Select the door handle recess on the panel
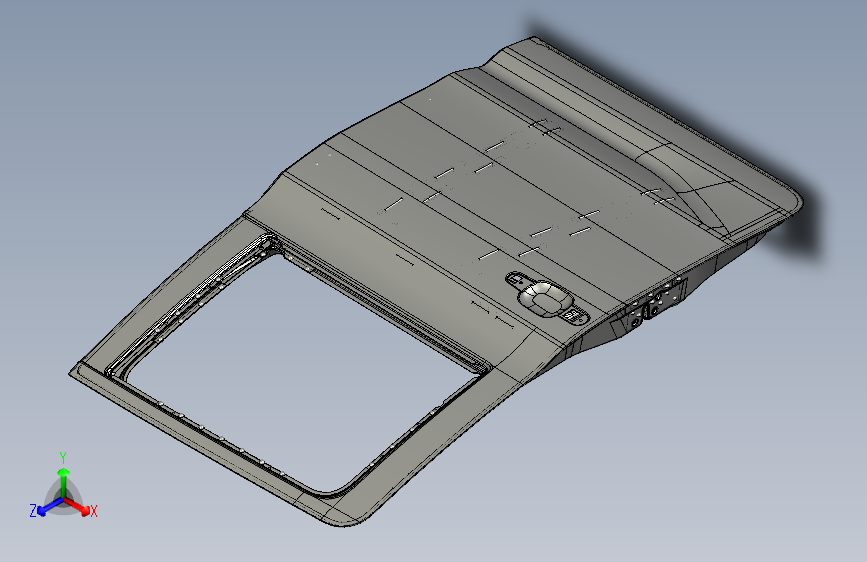Image resolution: width=867 pixels, height=562 pixels. 545,299
